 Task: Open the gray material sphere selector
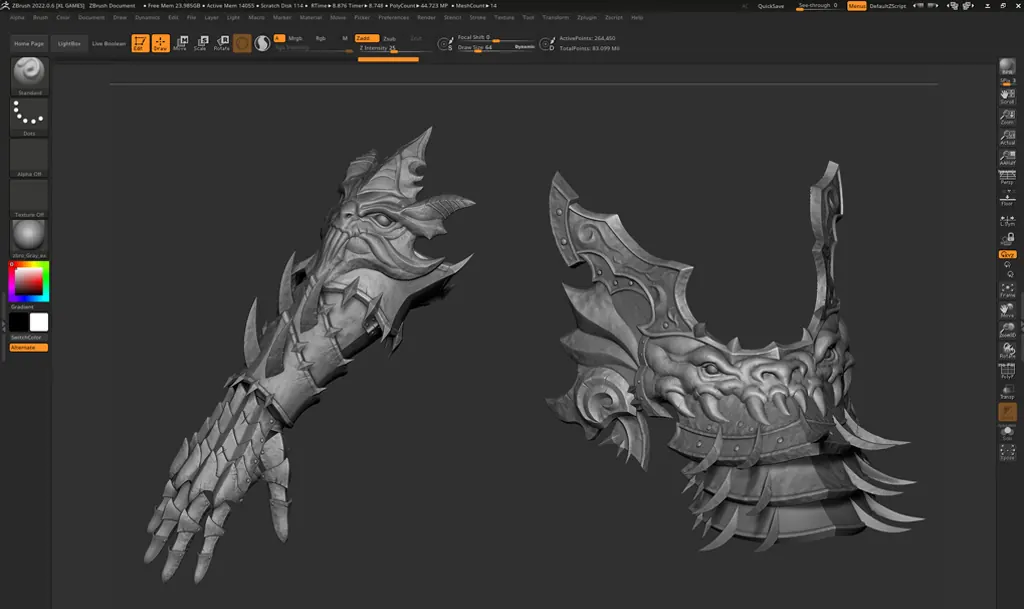pyautogui.click(x=29, y=238)
